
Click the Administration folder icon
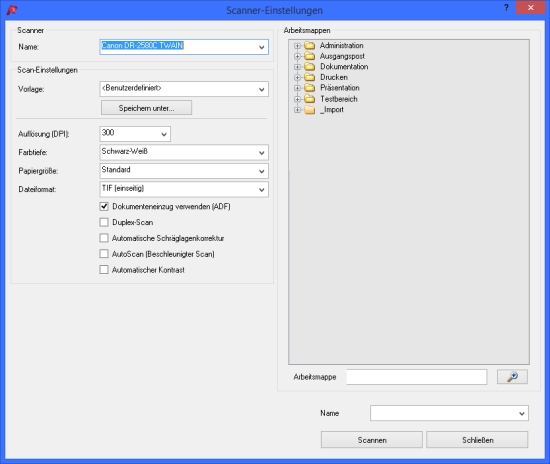[309, 46]
